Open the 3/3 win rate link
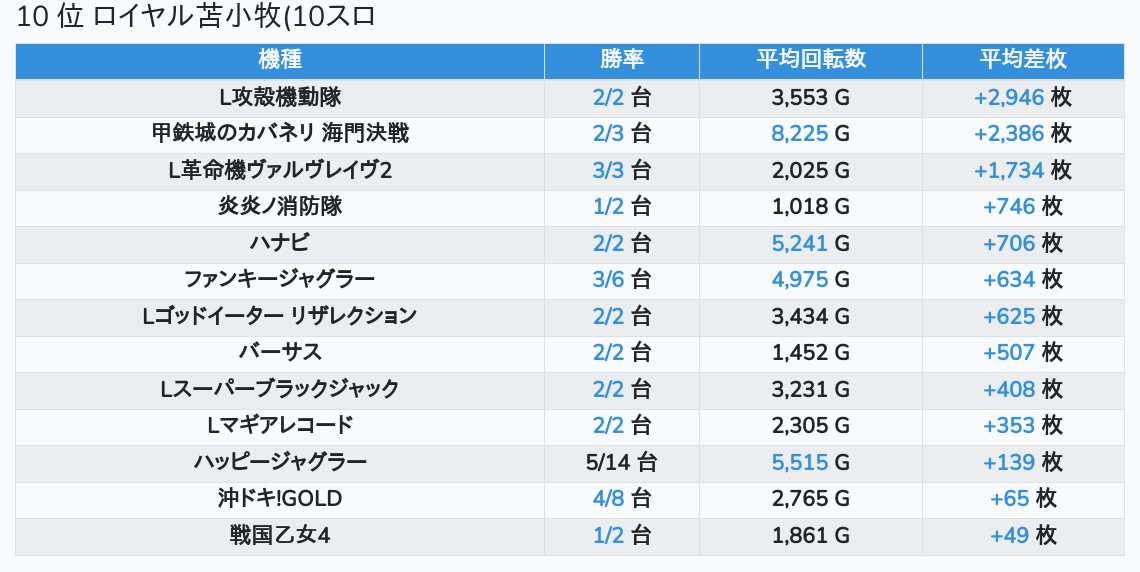 click(x=608, y=170)
